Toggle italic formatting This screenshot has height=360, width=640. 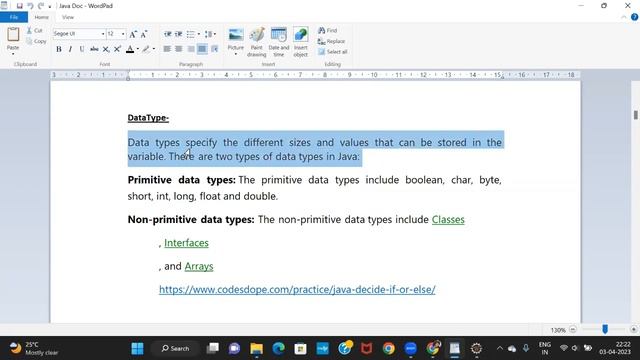click(70, 49)
